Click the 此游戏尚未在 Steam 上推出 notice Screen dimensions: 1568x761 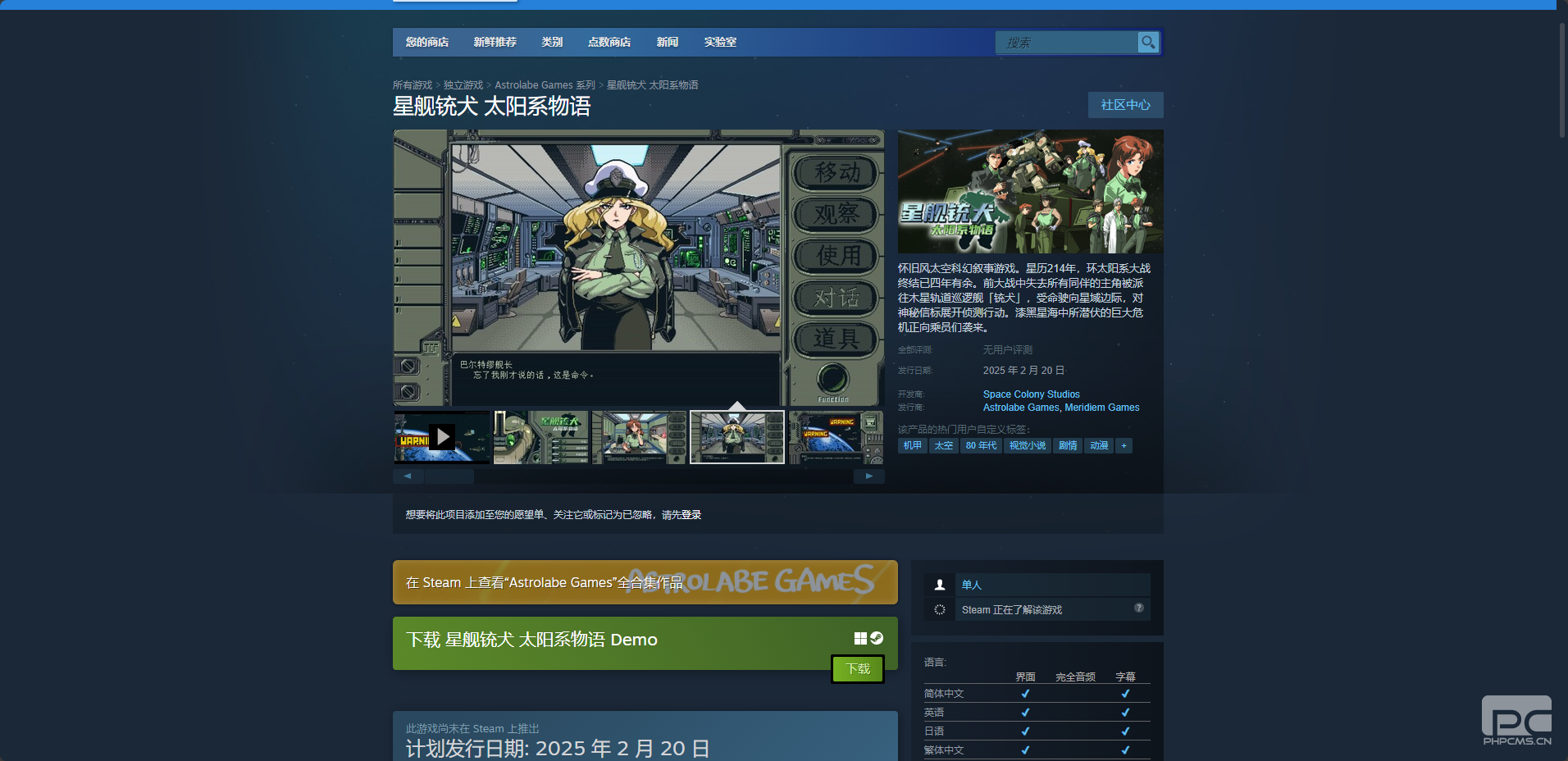pos(472,729)
